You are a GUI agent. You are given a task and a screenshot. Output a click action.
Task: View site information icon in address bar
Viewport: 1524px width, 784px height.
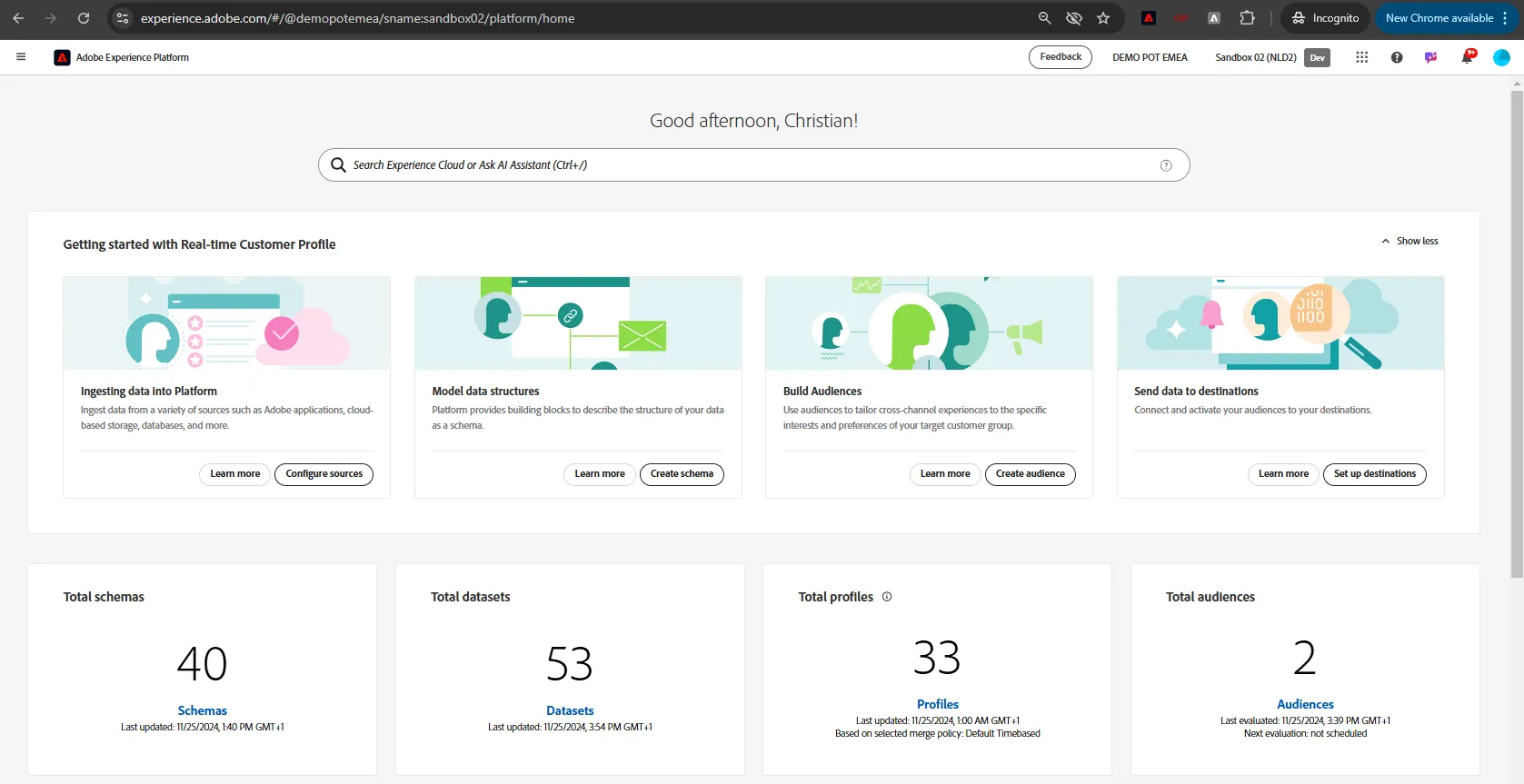pos(123,18)
